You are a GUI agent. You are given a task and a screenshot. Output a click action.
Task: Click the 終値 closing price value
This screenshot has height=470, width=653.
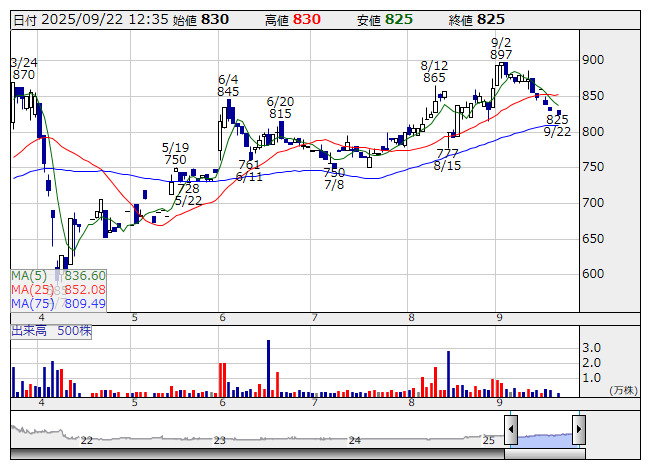click(x=491, y=19)
